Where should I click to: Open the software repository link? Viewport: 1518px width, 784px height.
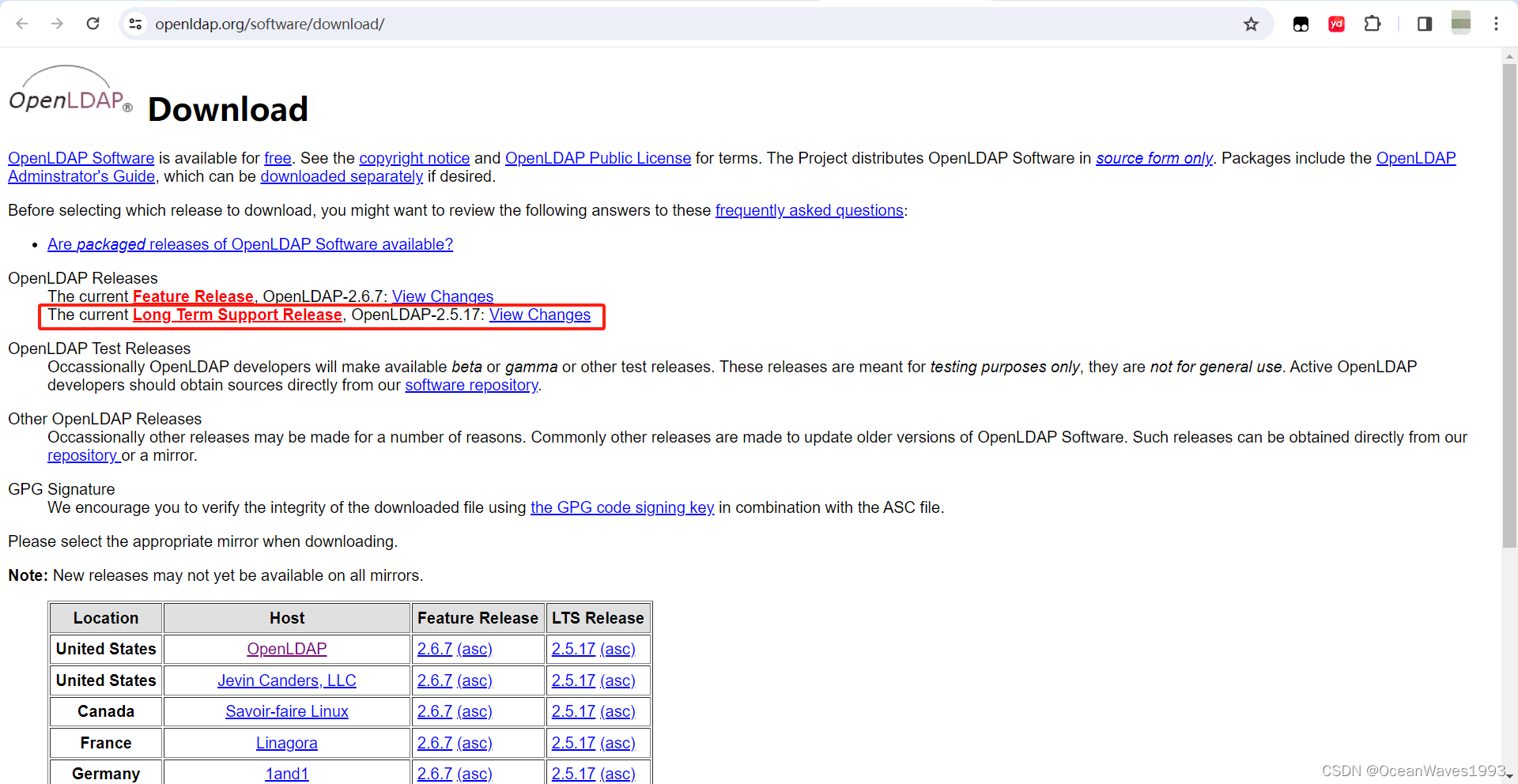coord(471,385)
